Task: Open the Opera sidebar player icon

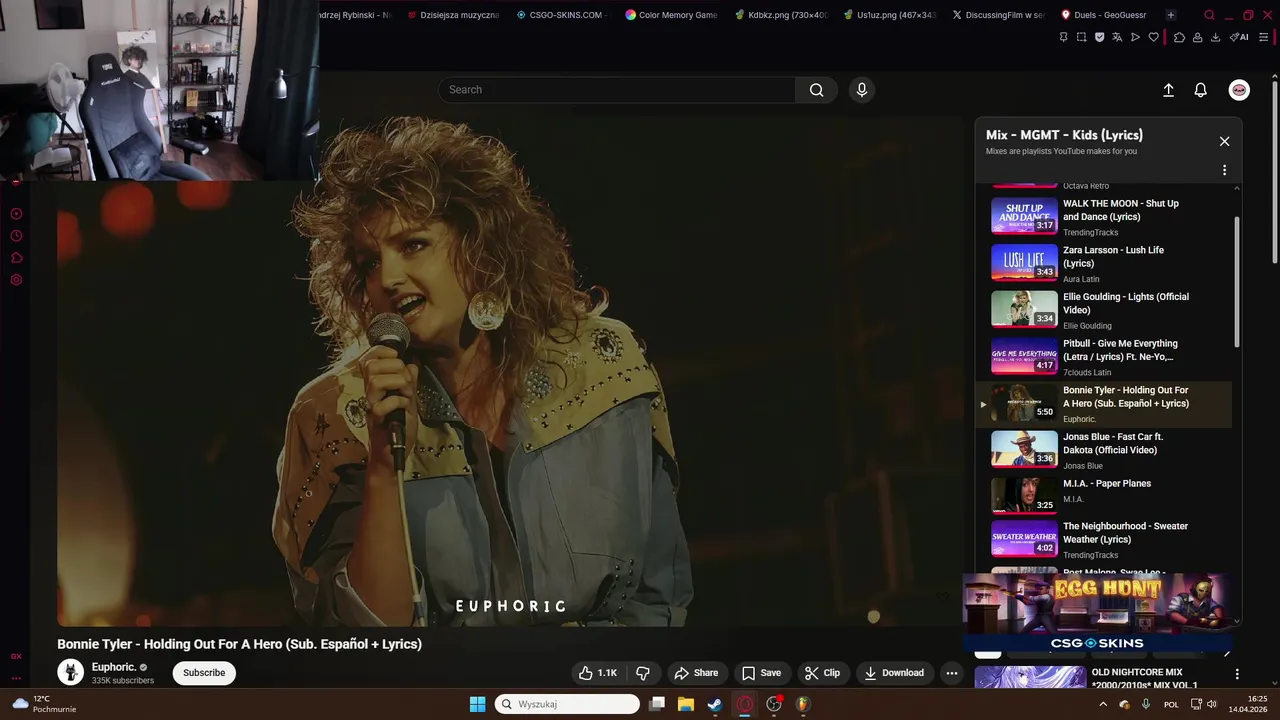Action: coord(16,214)
